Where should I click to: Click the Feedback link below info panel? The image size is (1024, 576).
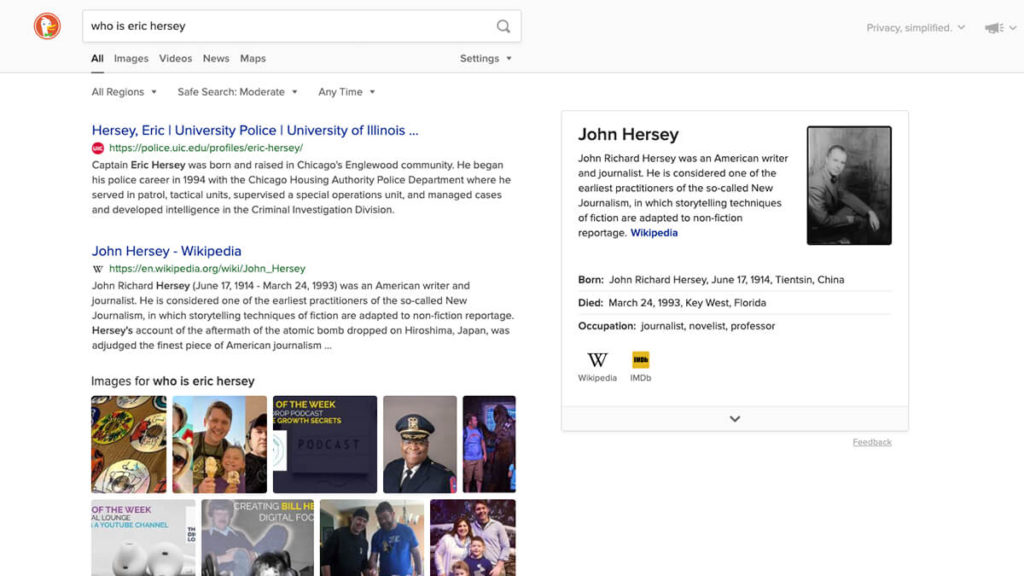point(872,442)
